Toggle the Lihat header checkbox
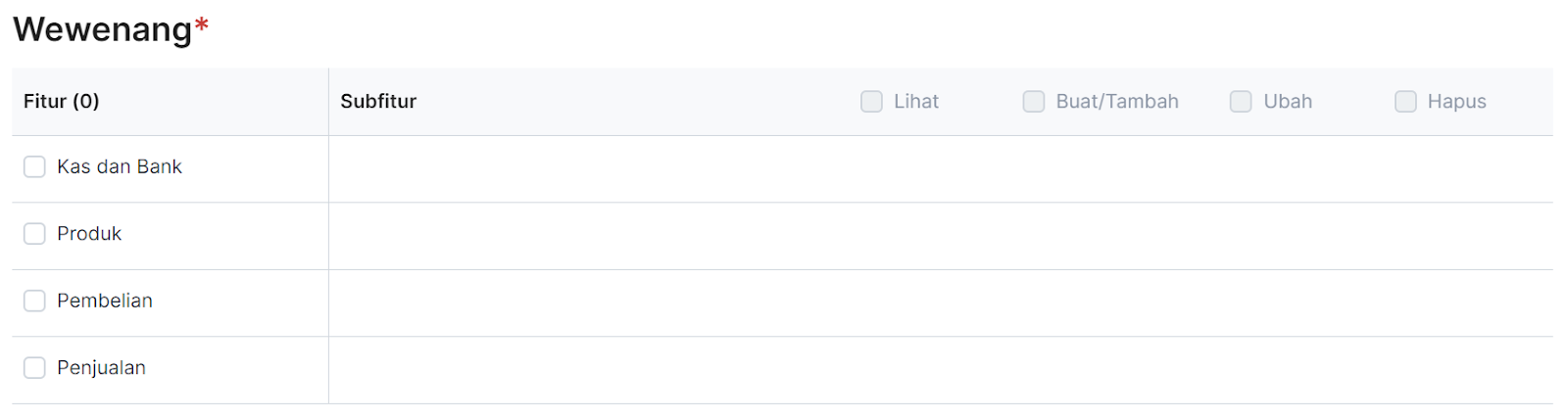 point(871,102)
